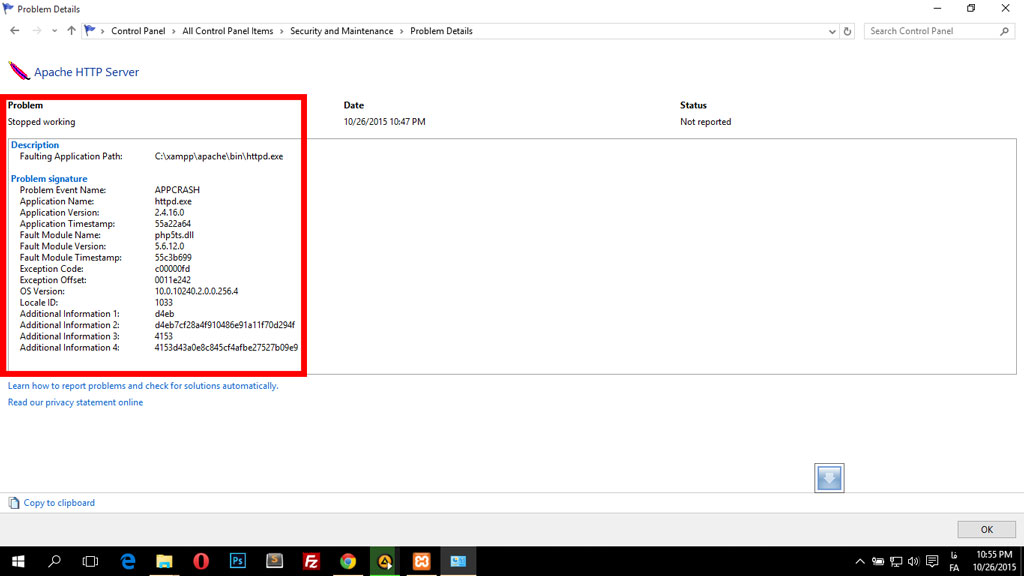This screenshot has height=576, width=1024.
Task: Open the Control Panel breadcrumb
Action: pyautogui.click(x=138, y=31)
